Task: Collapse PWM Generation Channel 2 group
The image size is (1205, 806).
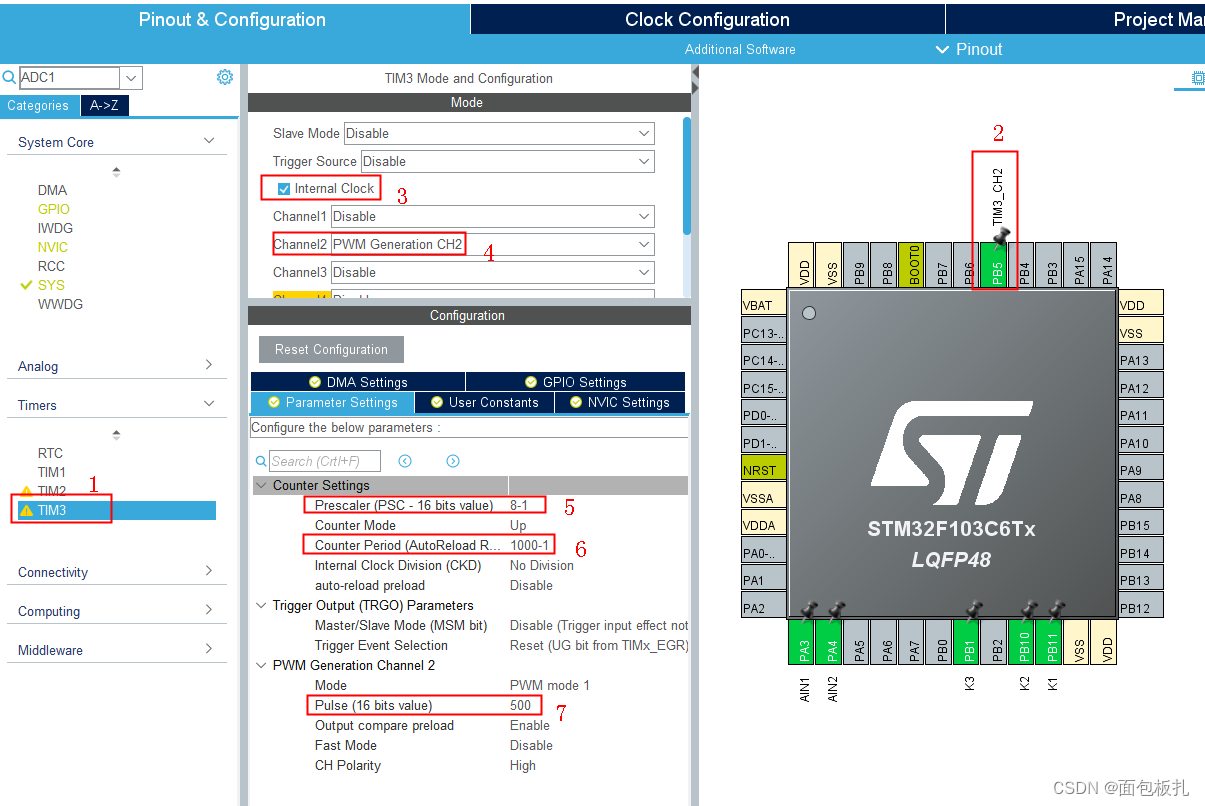Action: [x=262, y=665]
